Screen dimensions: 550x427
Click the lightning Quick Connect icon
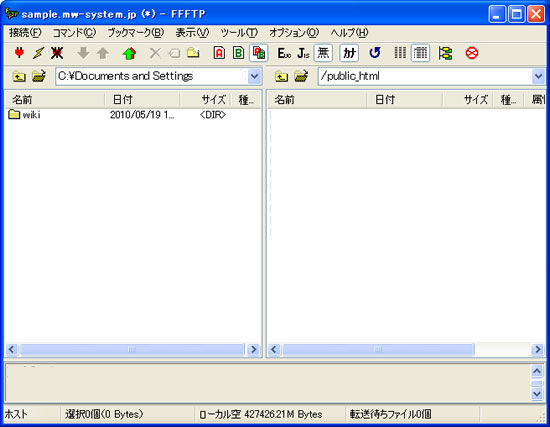38,53
